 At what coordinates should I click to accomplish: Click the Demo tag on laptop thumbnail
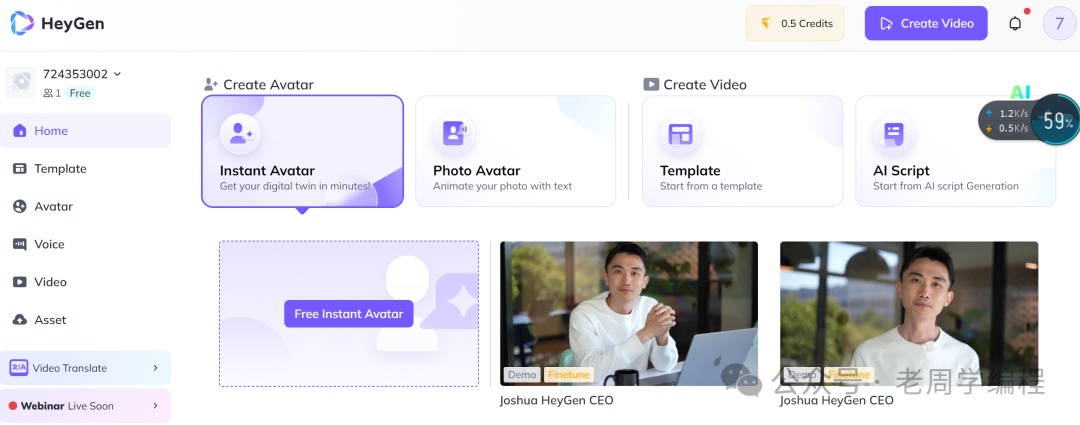[x=522, y=375]
